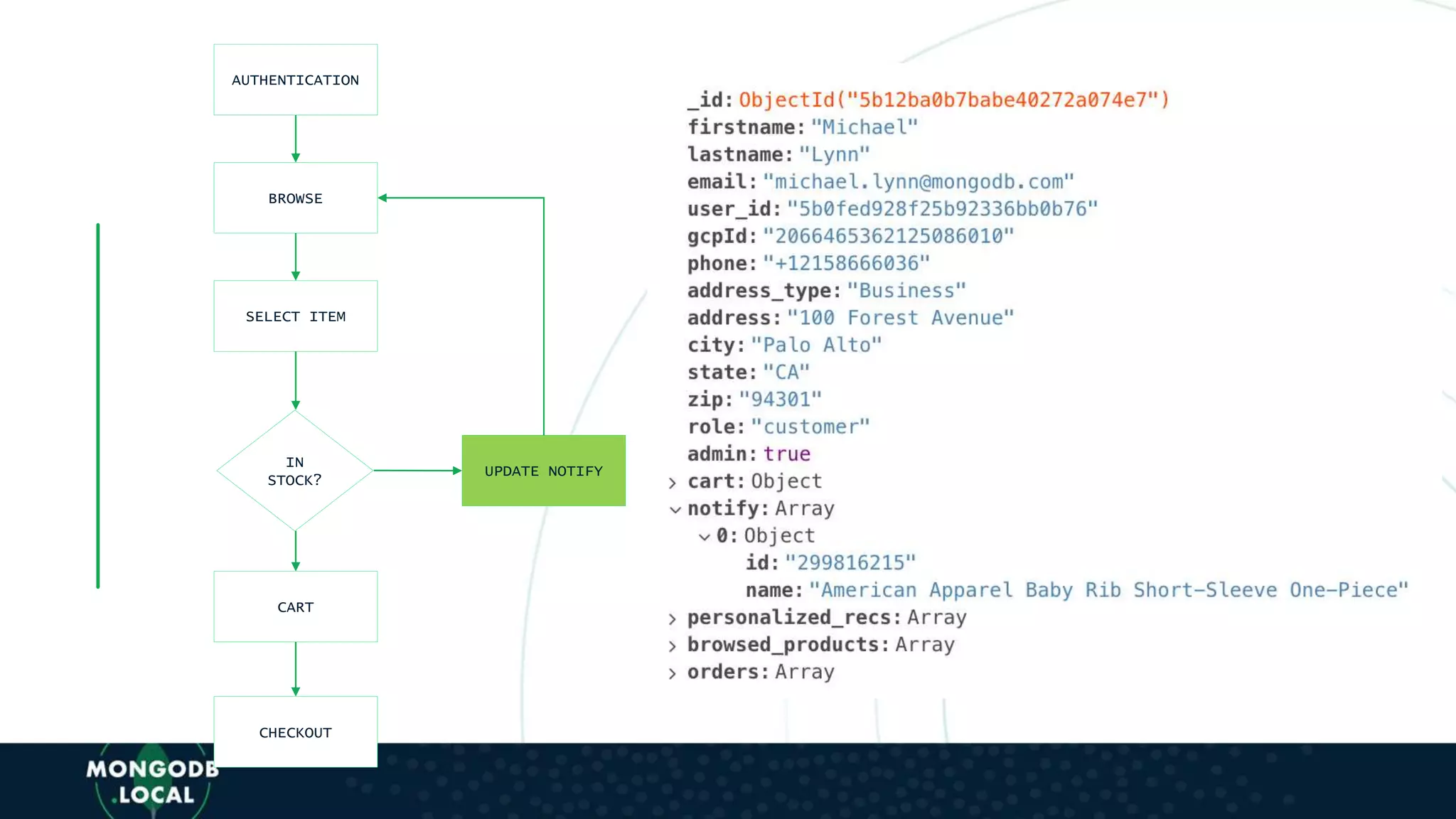
Task: Select the BROWSE flowchart box
Action: click(295, 198)
